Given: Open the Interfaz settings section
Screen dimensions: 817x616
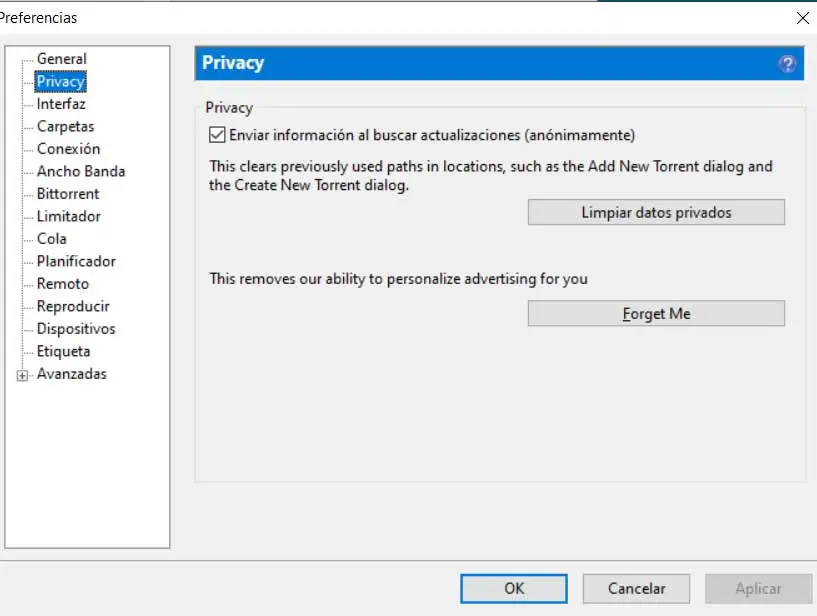Looking at the screenshot, I should (x=61, y=104).
